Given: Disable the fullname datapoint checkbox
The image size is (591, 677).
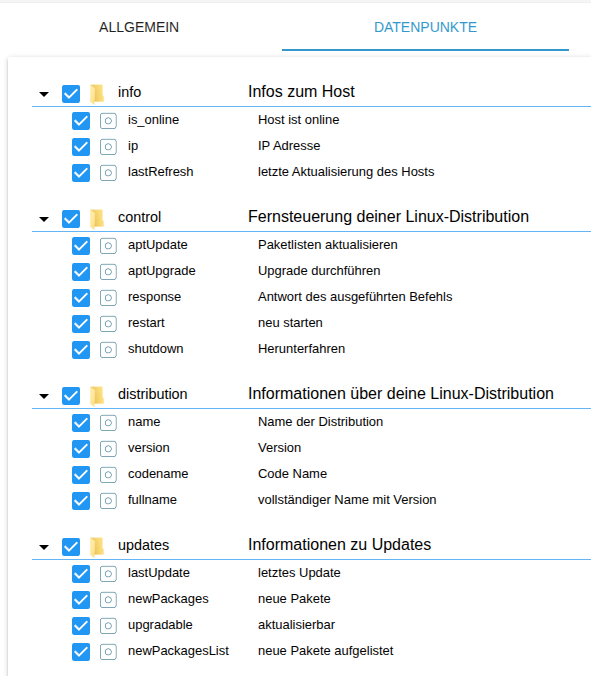Looking at the screenshot, I should (81, 501).
